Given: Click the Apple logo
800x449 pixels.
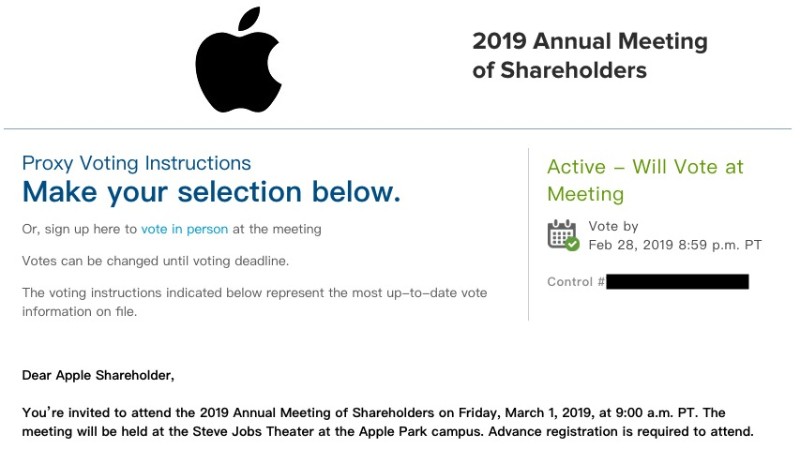Looking at the screenshot, I should [238, 59].
